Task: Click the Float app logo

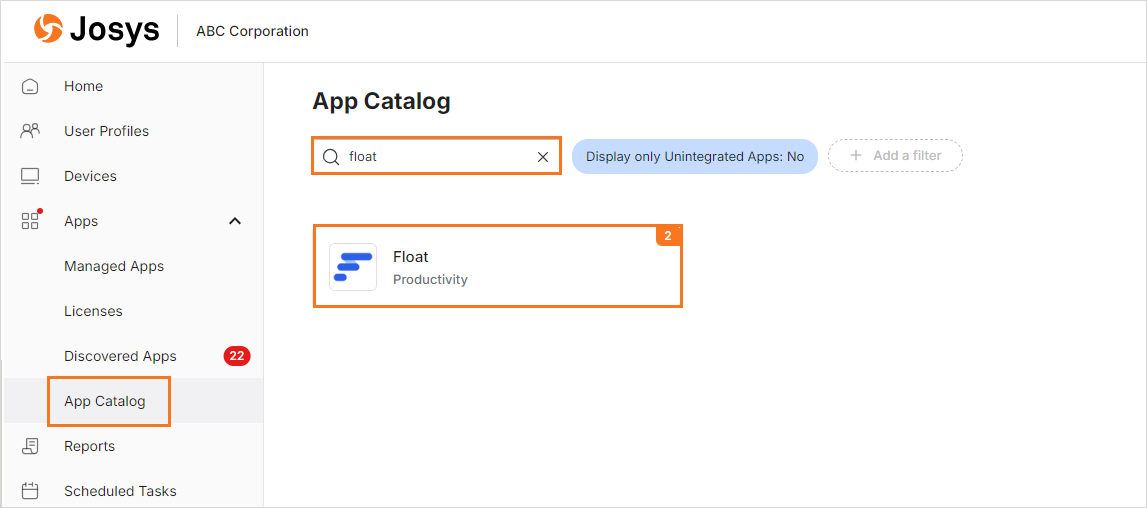Action: [x=353, y=267]
